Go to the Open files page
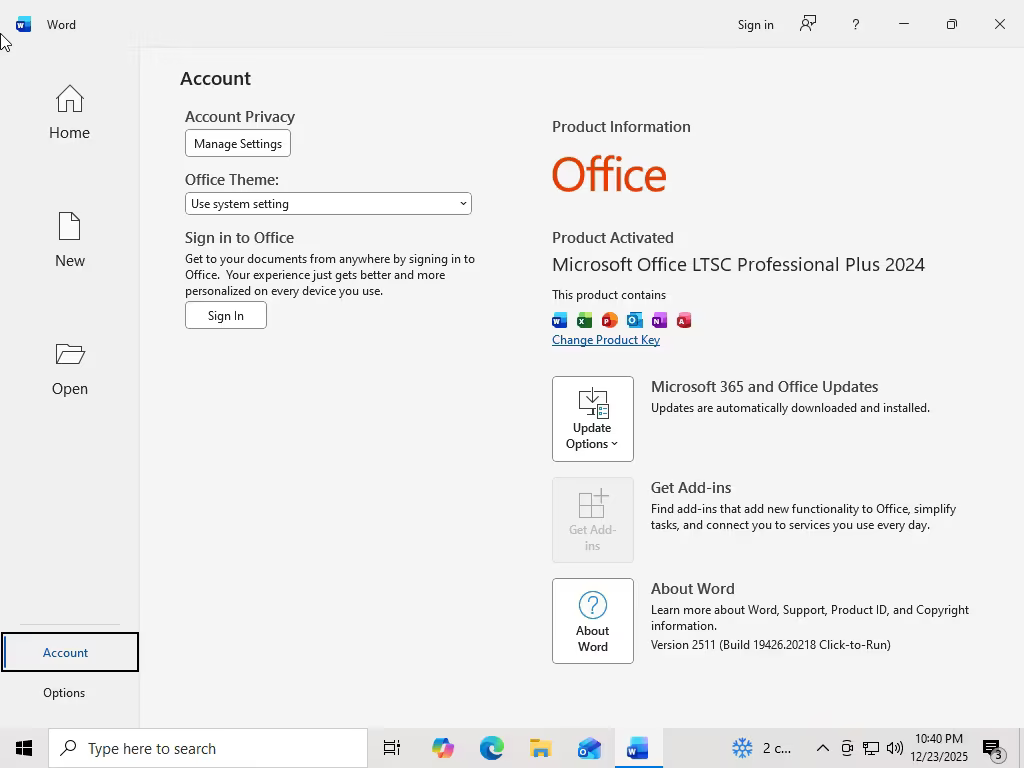Image resolution: width=1024 pixels, height=768 pixels. point(69,368)
